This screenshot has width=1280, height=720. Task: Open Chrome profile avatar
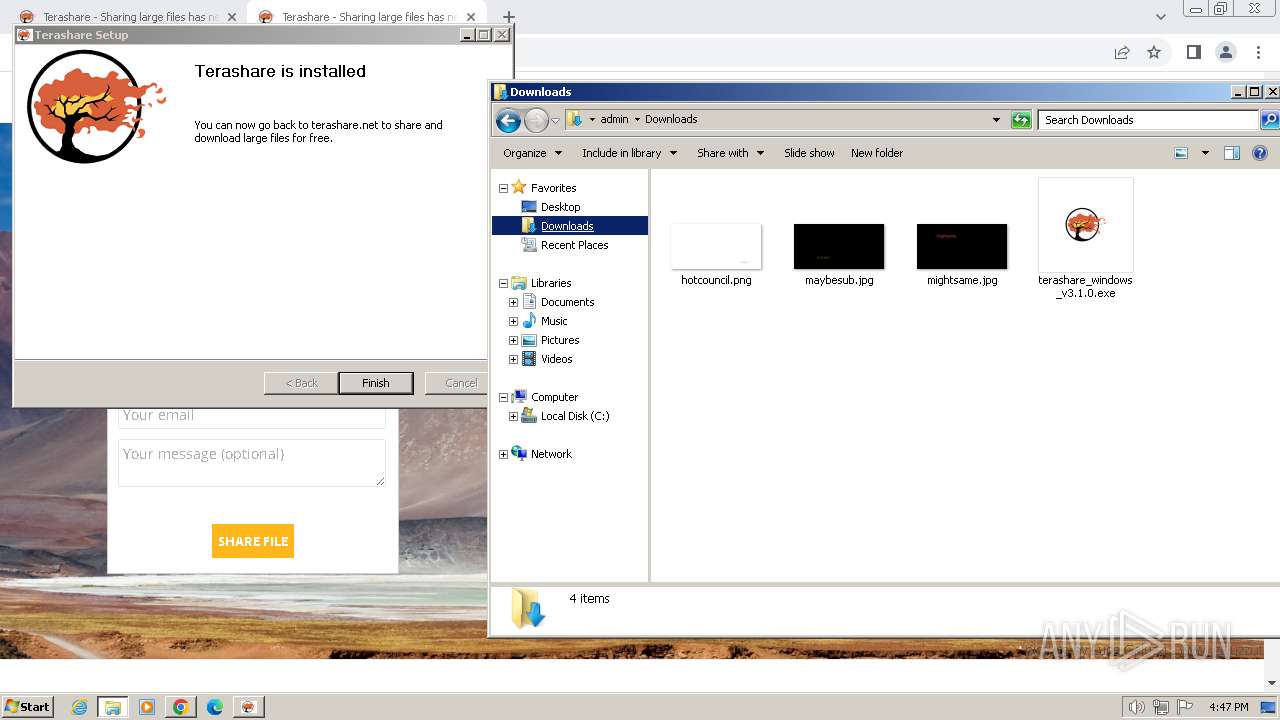click(1225, 52)
